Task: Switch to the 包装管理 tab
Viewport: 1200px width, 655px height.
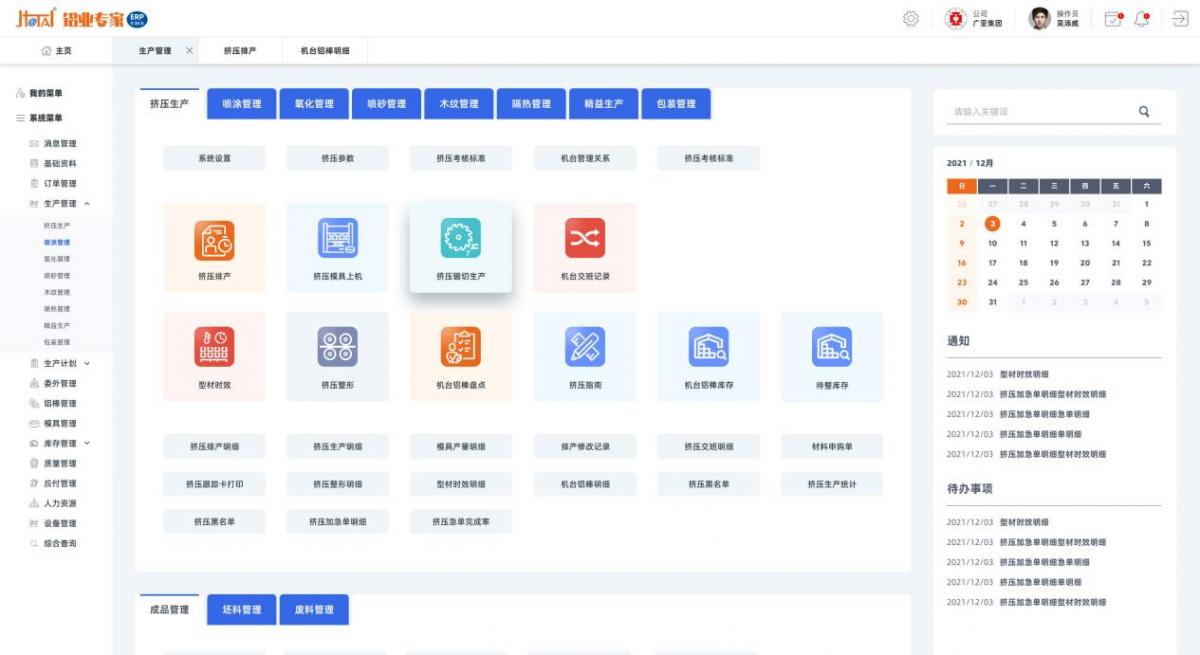Action: [676, 104]
